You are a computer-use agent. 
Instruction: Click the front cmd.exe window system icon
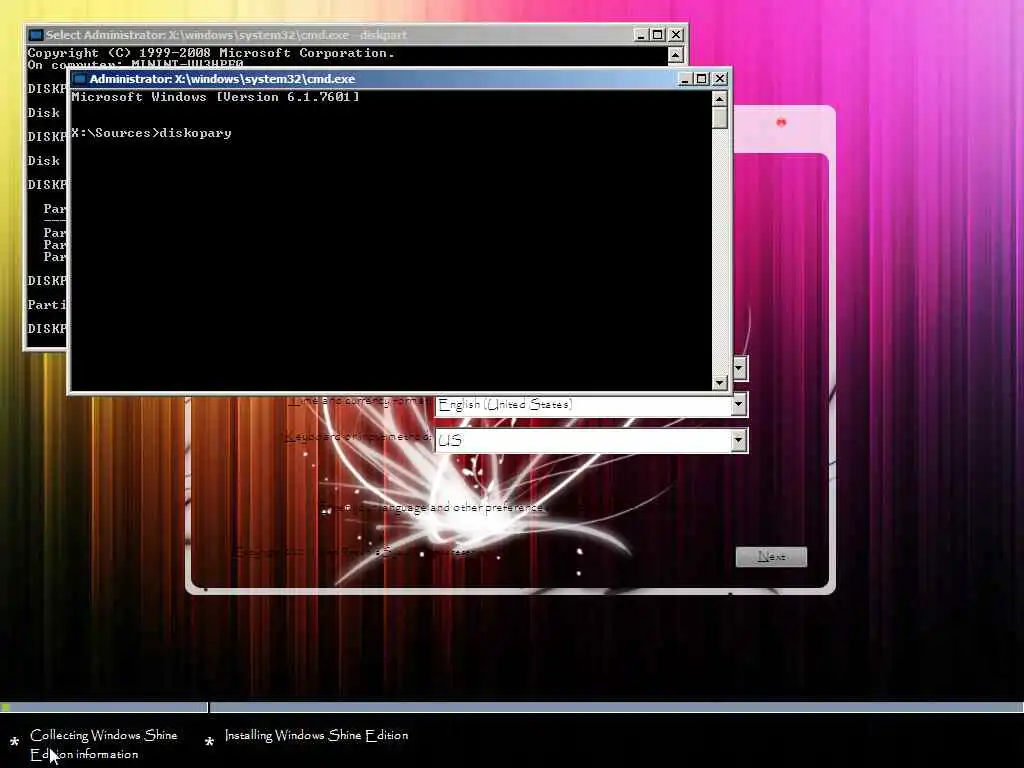coord(80,79)
